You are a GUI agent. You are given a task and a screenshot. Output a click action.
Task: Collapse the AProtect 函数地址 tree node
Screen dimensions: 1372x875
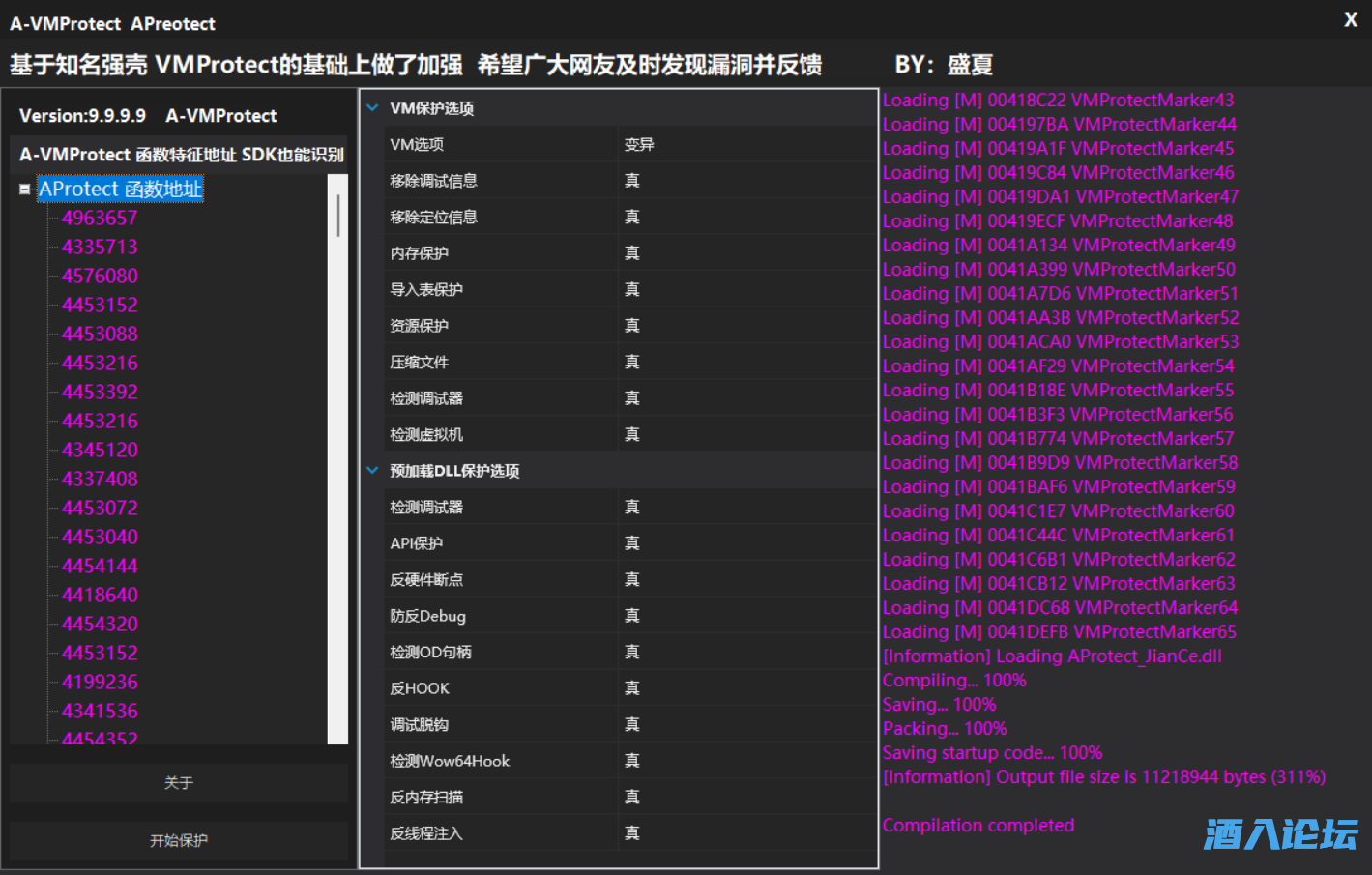(x=23, y=189)
